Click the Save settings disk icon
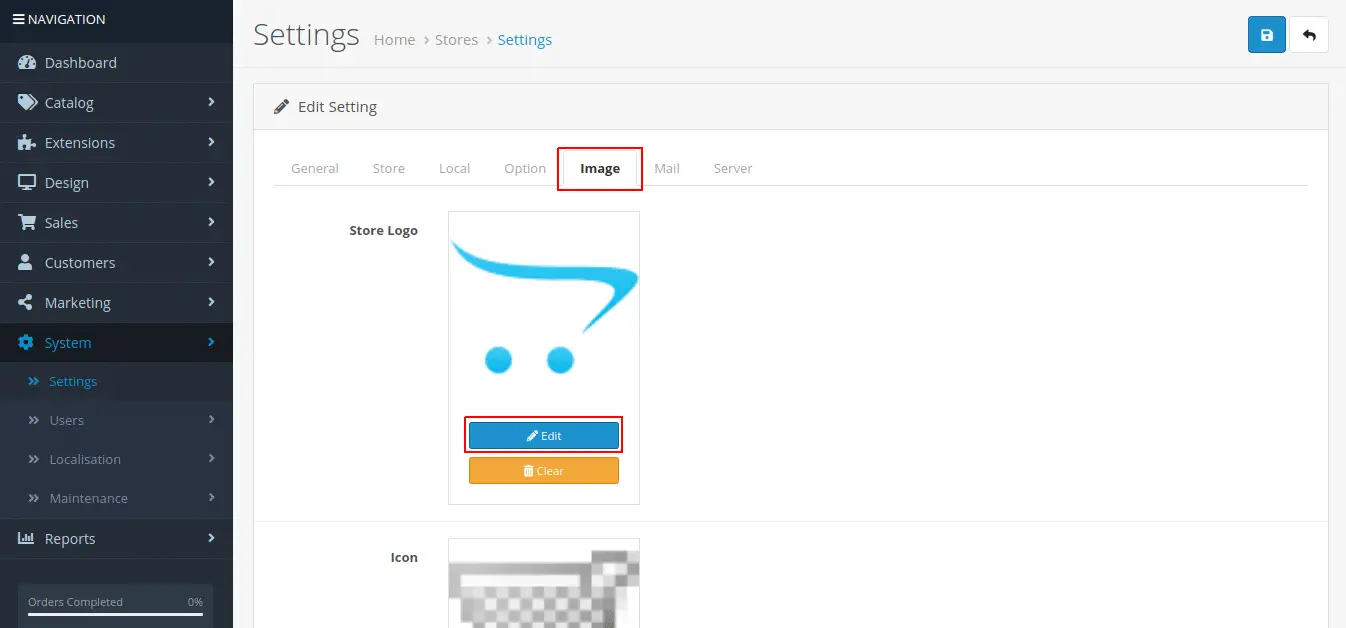1346x628 pixels. click(x=1266, y=34)
